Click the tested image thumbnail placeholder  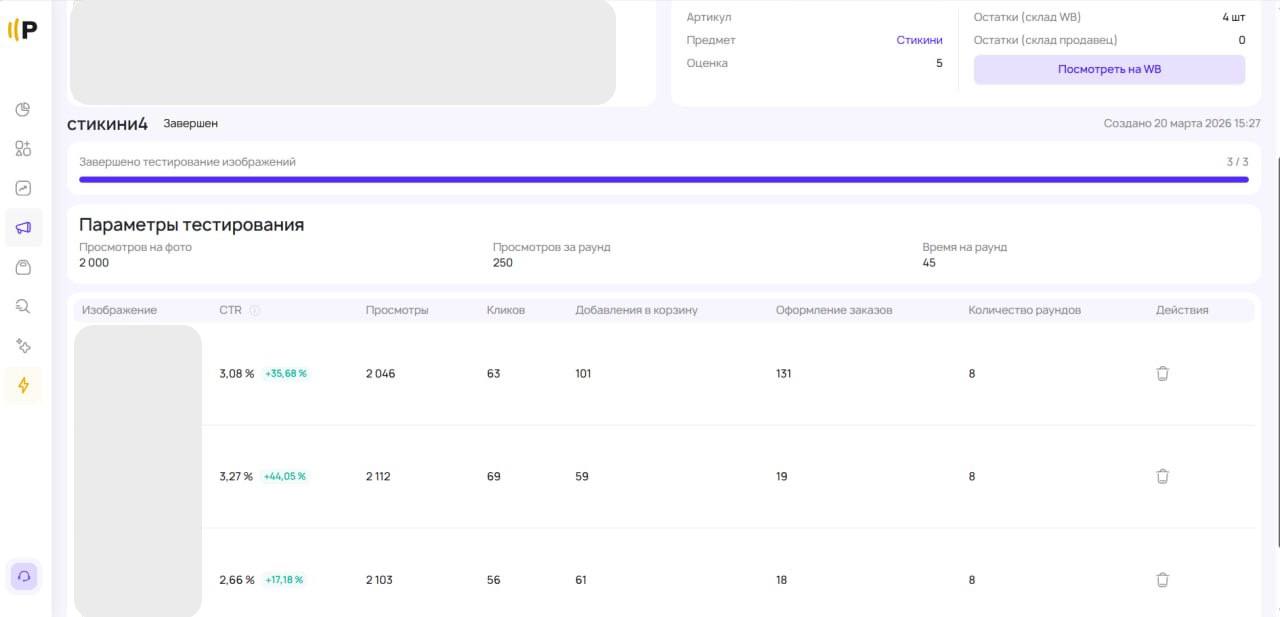point(138,470)
